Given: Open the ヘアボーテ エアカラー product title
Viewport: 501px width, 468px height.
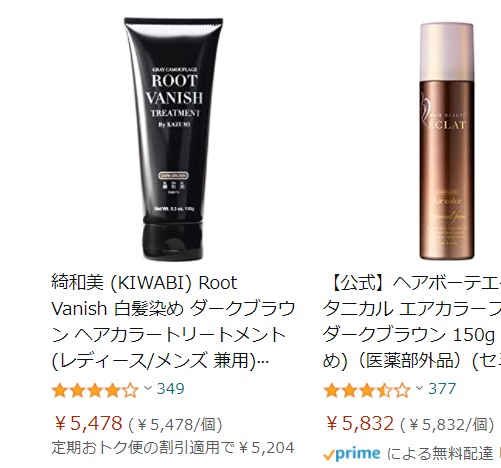Looking at the screenshot, I should (412, 322).
